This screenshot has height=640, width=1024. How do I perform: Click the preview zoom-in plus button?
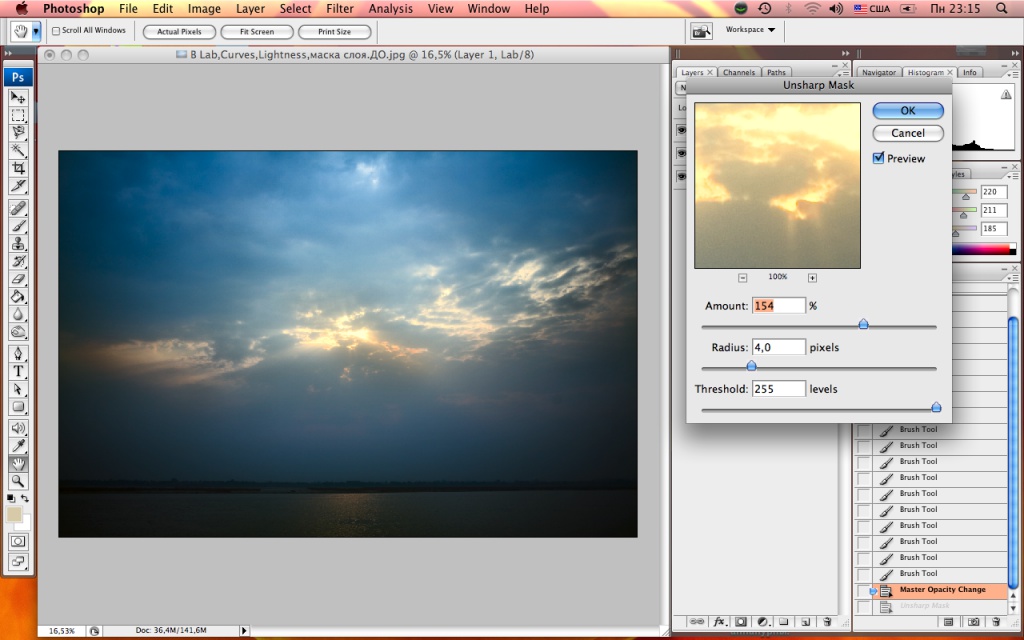point(812,278)
